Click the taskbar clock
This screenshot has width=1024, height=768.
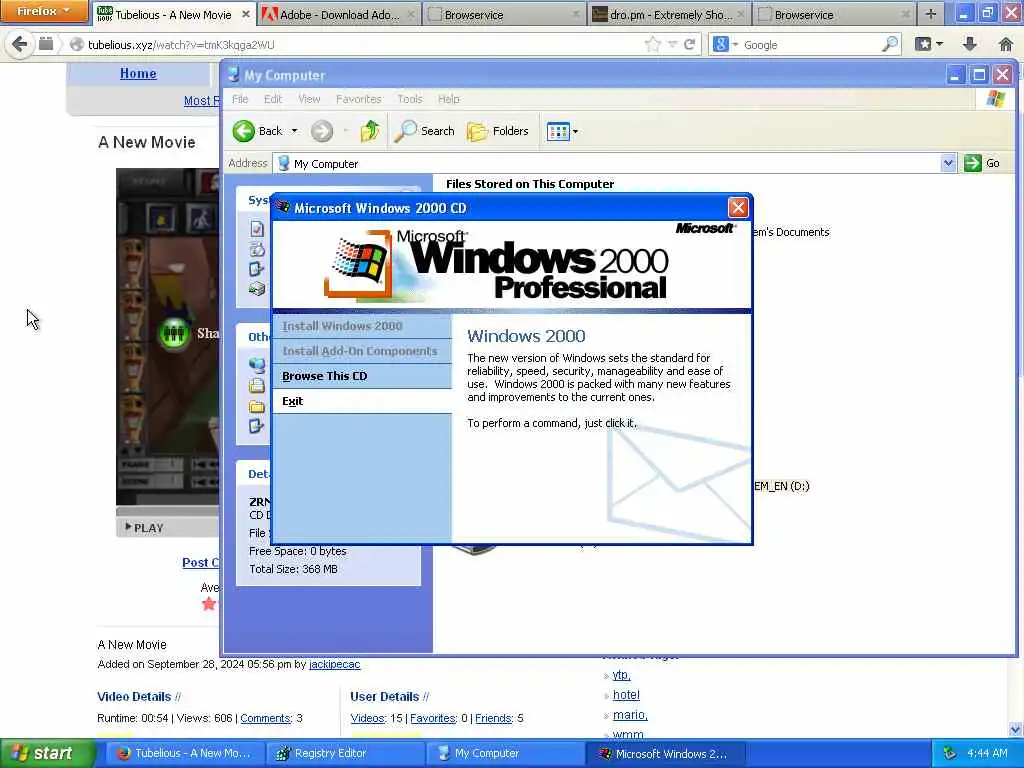click(x=987, y=754)
